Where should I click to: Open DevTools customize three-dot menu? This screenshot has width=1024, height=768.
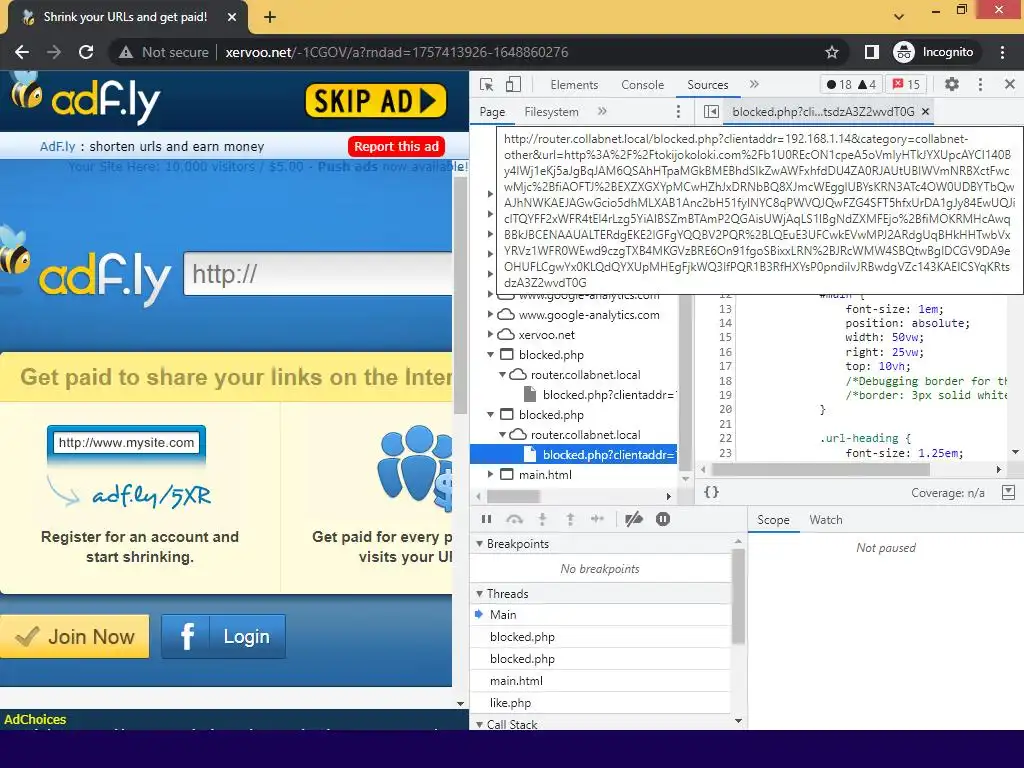(980, 84)
